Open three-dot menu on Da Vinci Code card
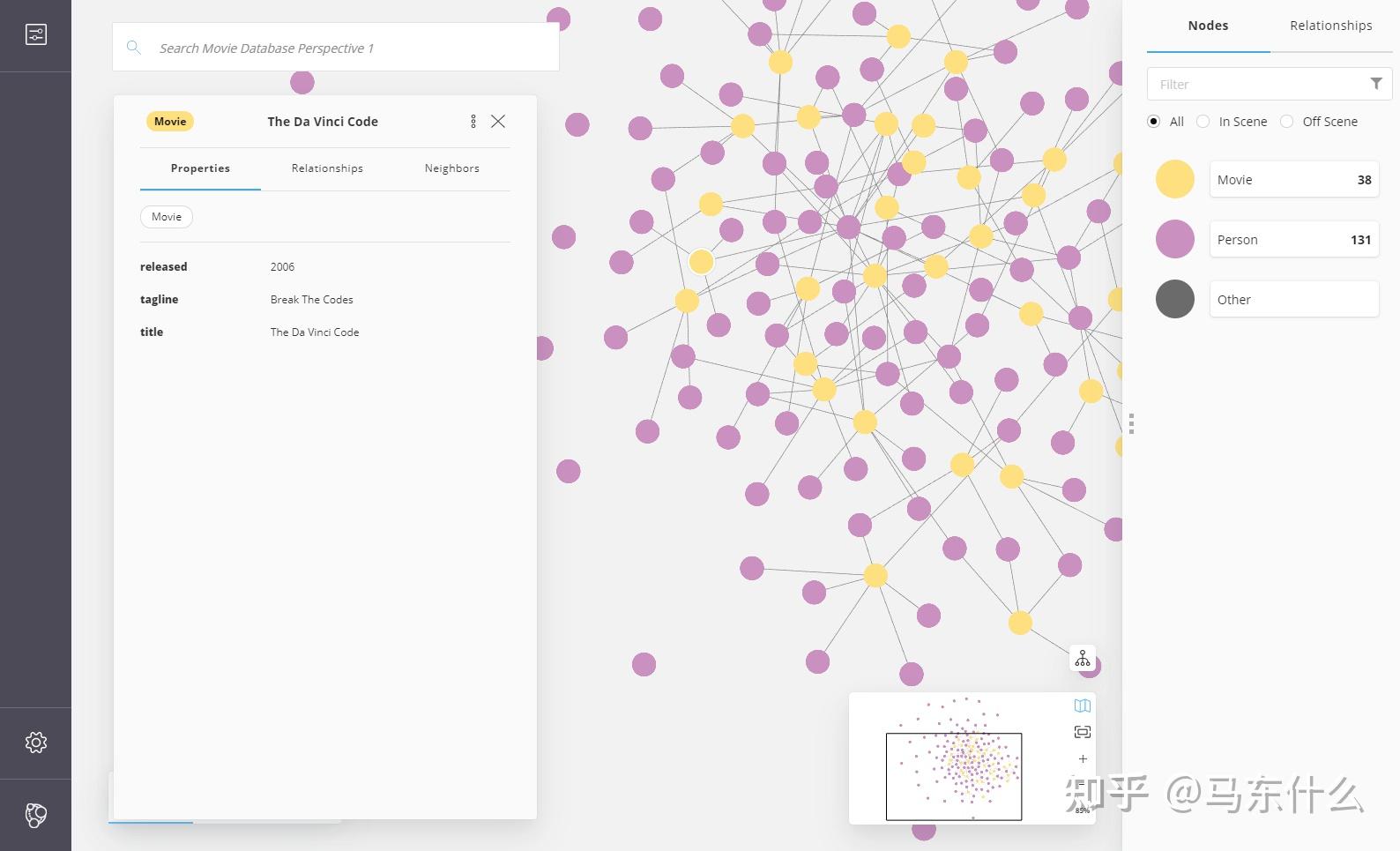This screenshot has height=851, width=1400. (x=473, y=122)
